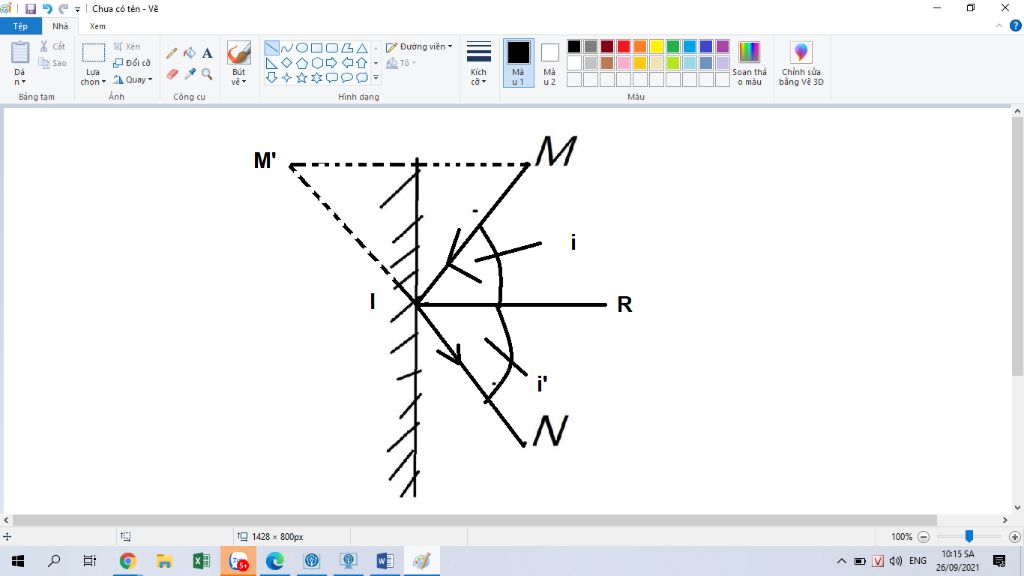Select the Line shape

[272, 48]
